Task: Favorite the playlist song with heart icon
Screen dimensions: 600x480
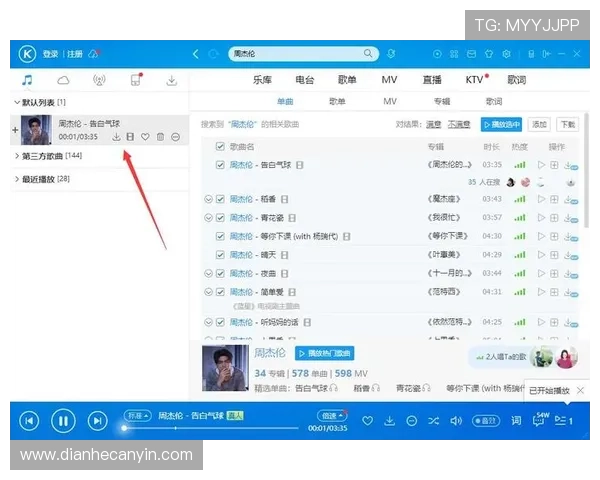Action: pyautogui.click(x=145, y=137)
